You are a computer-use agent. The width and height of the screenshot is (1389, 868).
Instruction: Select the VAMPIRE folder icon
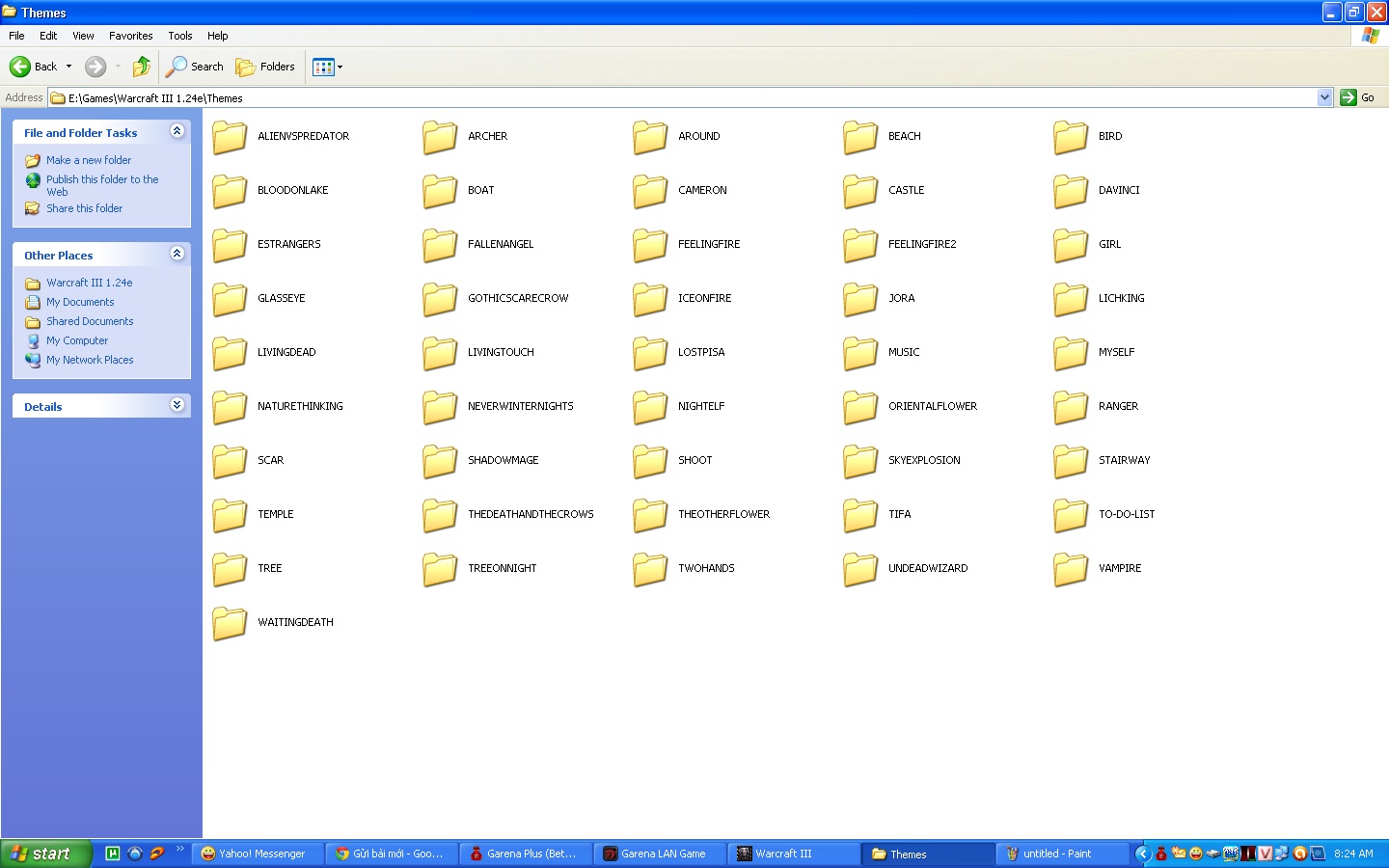click(x=1071, y=569)
